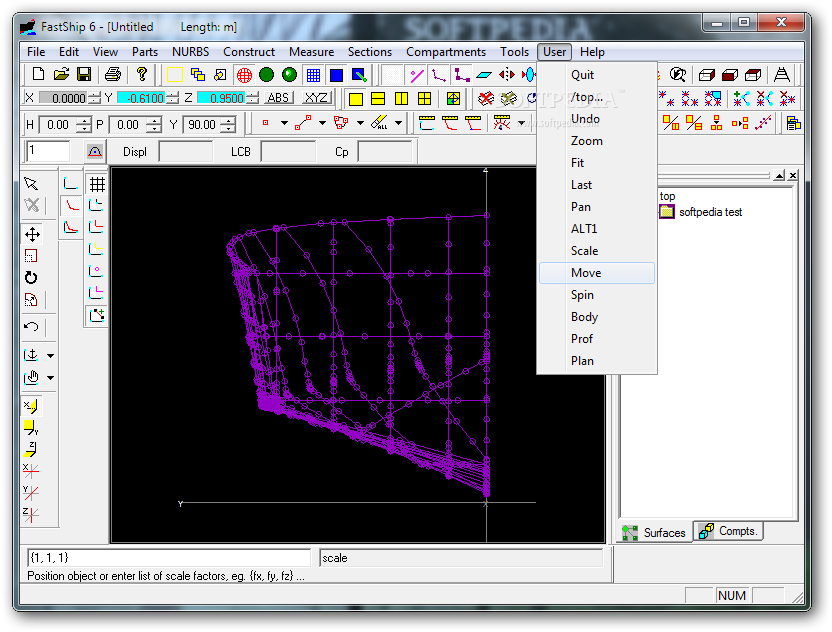Open a file via the folder icon
The width and height of the screenshot is (832, 632).
[61, 75]
